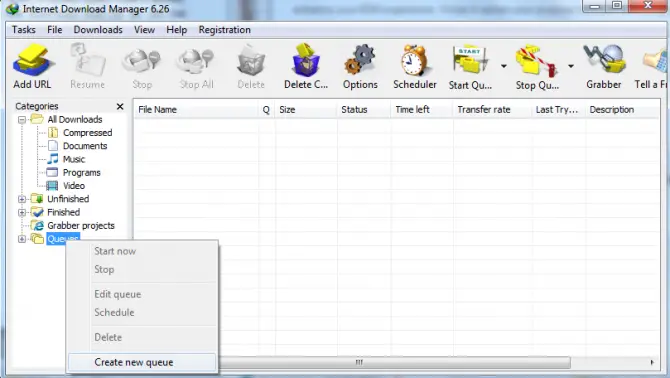This screenshot has width=670, height=378.
Task: Sort by the Description column header
Action: point(622,110)
